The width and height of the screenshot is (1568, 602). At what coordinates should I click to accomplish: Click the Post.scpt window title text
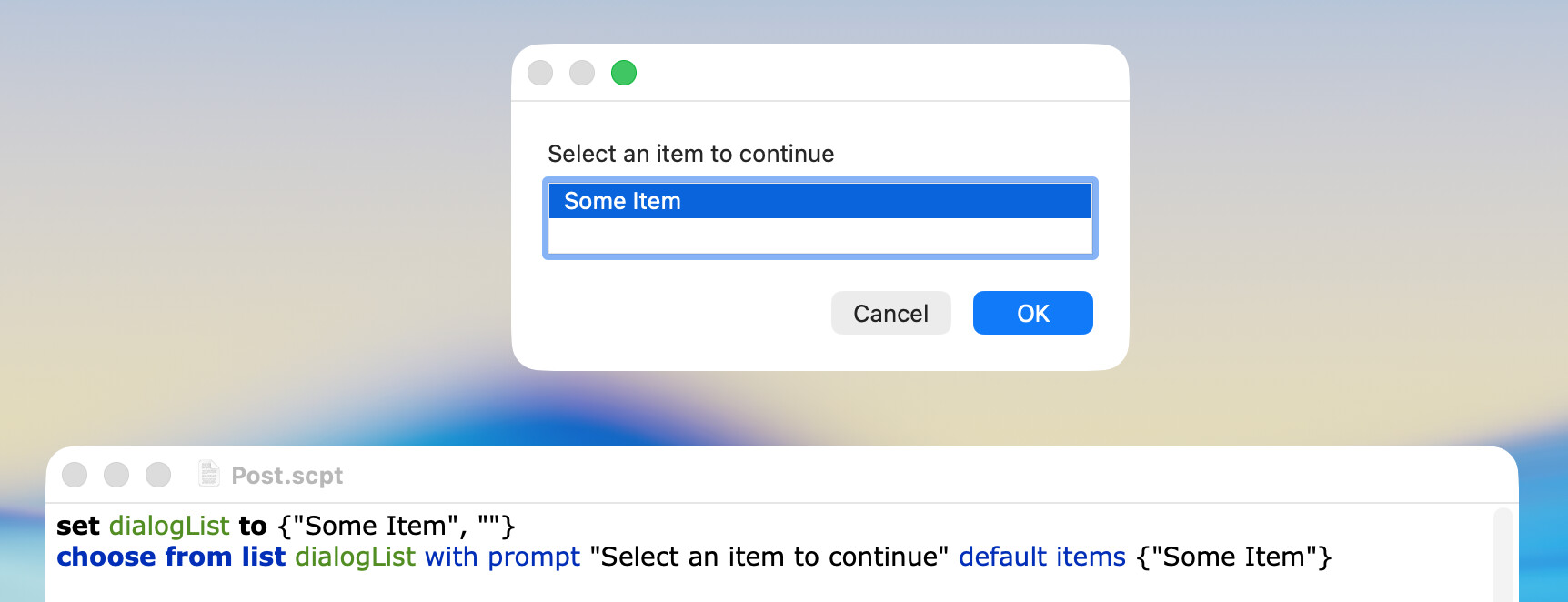point(287,476)
